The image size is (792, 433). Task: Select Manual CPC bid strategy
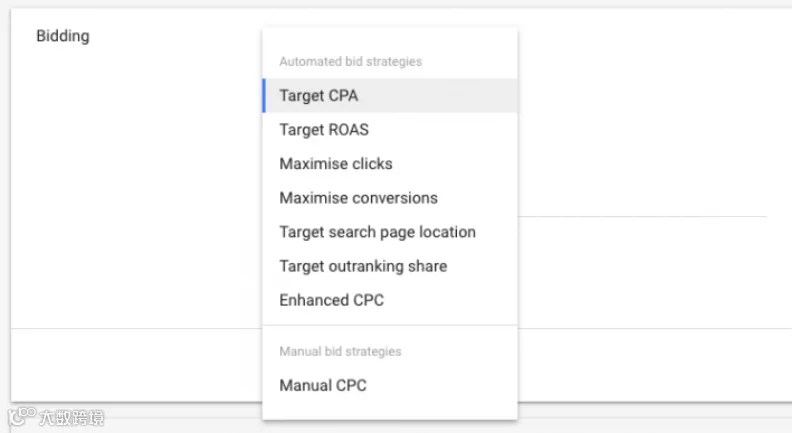point(323,385)
